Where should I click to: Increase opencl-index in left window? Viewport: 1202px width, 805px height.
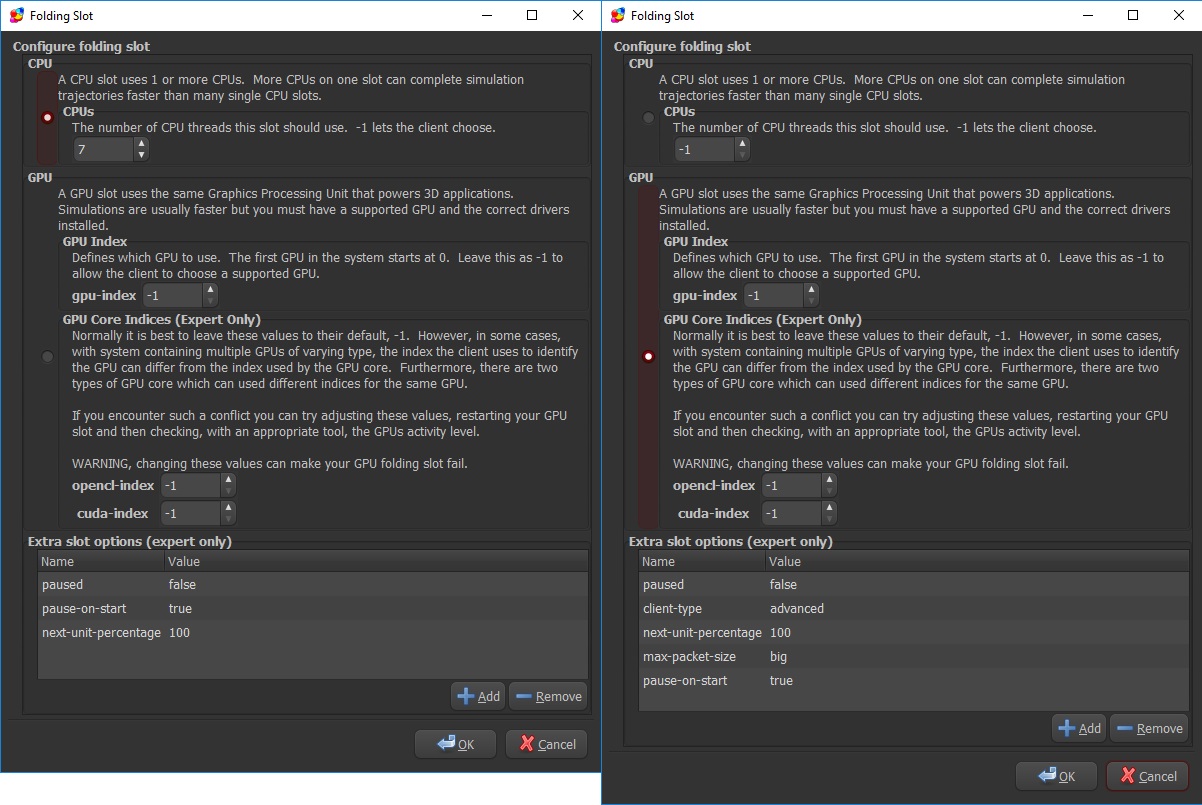point(228,480)
